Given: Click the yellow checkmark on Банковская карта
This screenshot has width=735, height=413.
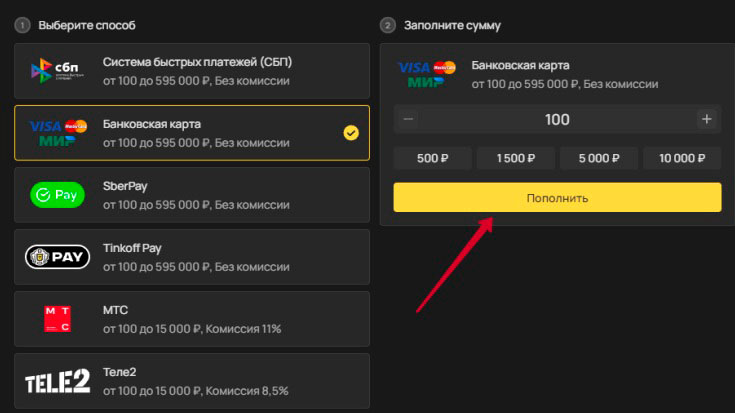Looking at the screenshot, I should (x=351, y=133).
